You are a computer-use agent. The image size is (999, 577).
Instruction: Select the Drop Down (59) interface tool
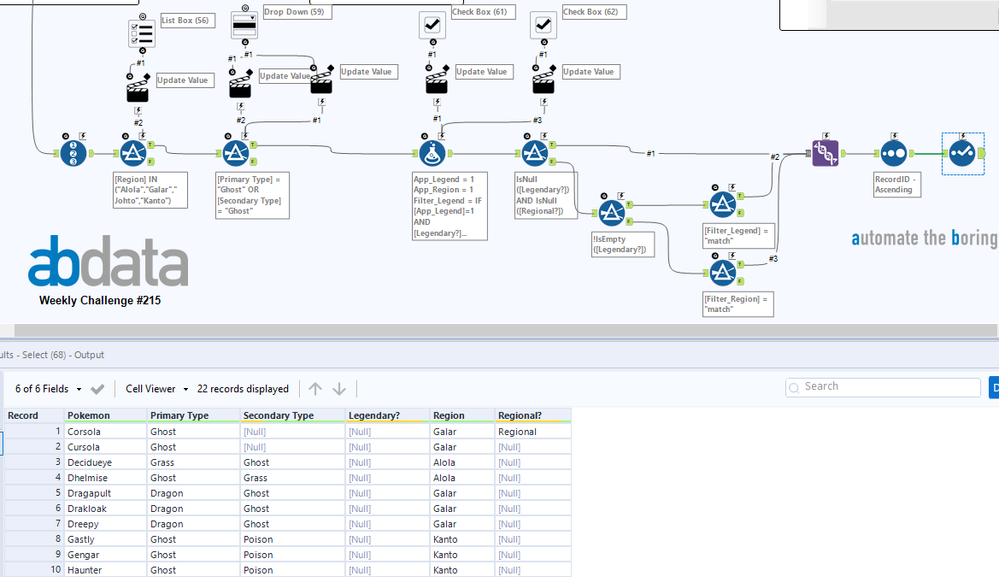click(x=244, y=25)
